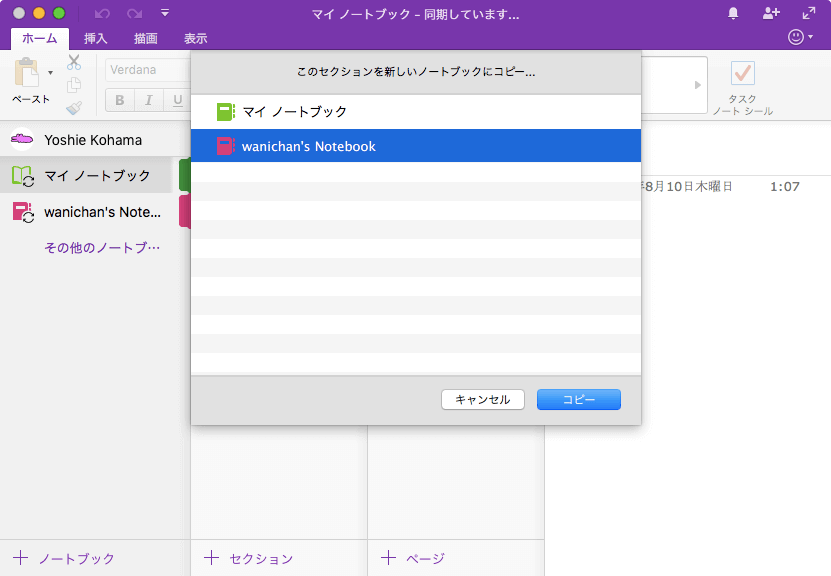Click the キャンセル button
The image size is (831, 576).
click(483, 400)
